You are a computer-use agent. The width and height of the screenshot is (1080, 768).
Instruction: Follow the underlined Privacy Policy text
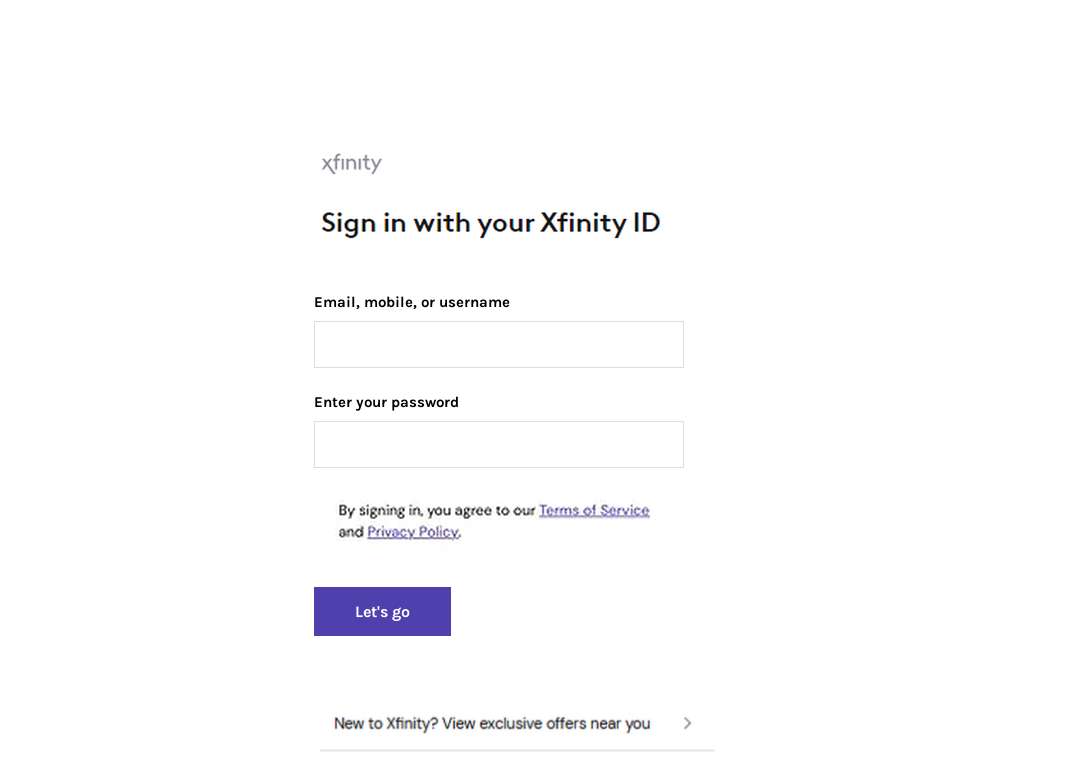pyautogui.click(x=413, y=532)
